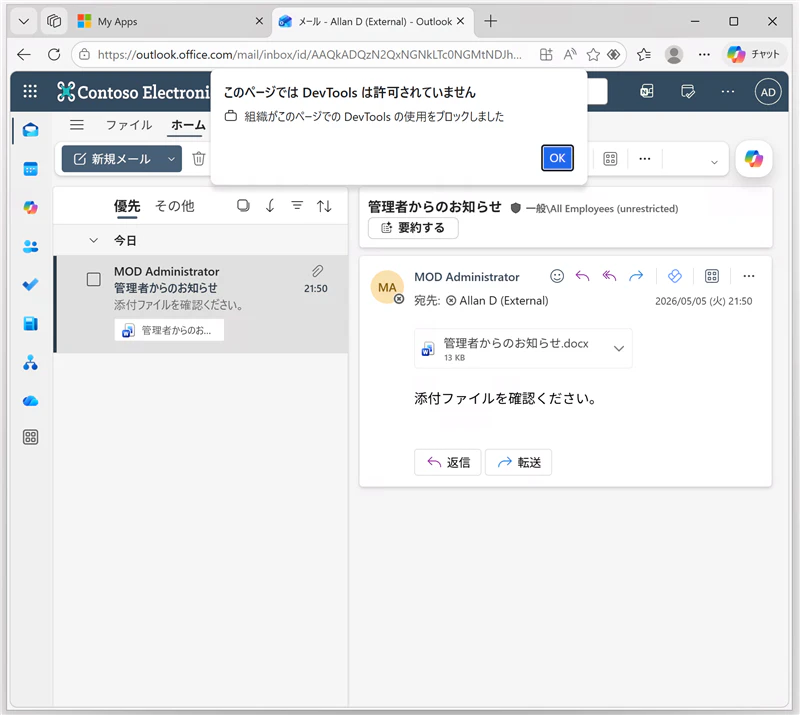The height and width of the screenshot is (715, 800).
Task: Open the My Day icon in the header
Action: 688,91
